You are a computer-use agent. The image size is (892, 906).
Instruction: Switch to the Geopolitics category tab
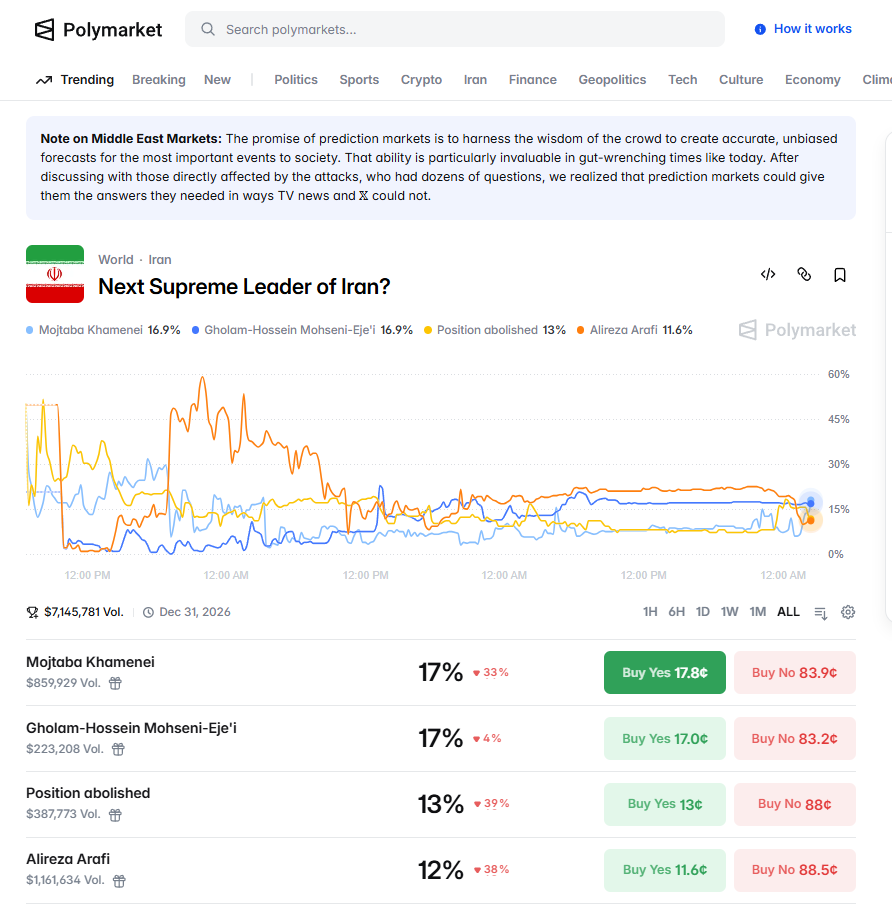(612, 80)
